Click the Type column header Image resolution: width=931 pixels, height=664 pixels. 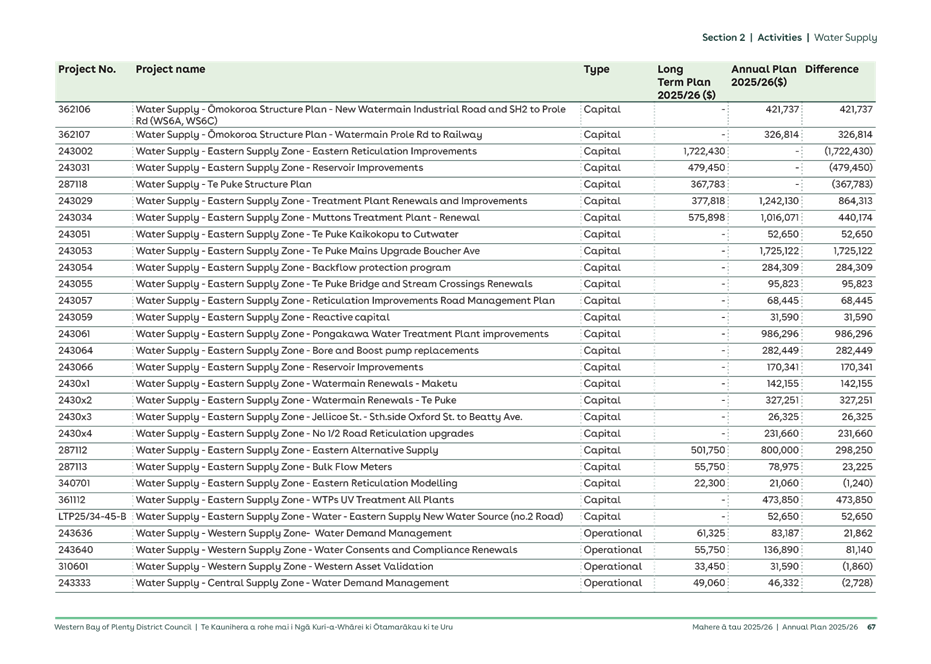(596, 70)
